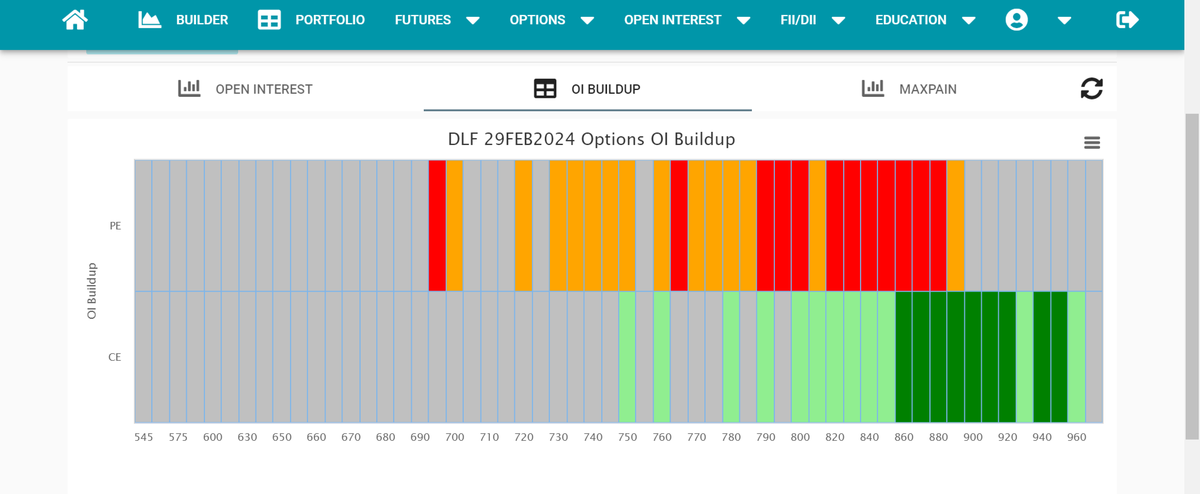Click the PE row axis label
Viewport: 1200px width, 494px height.
click(x=115, y=226)
